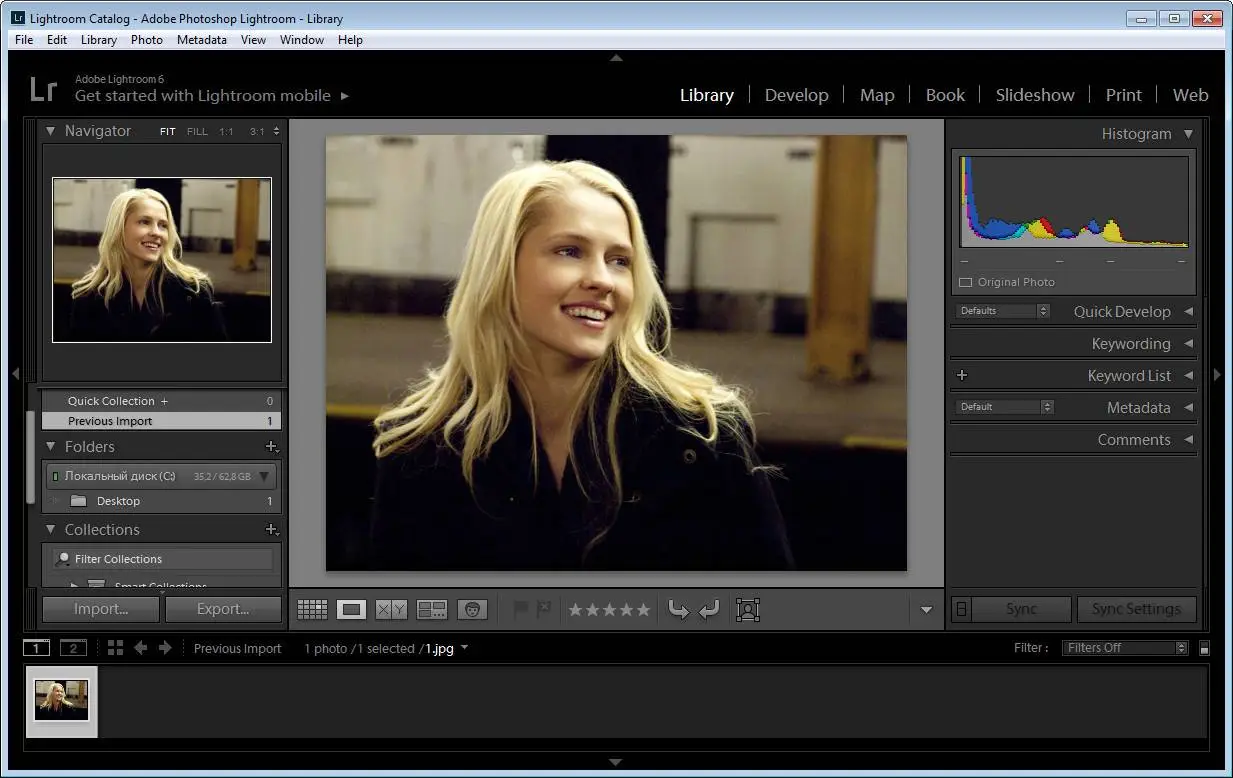The width and height of the screenshot is (1233, 778).
Task: Open the Library menu
Action: pos(99,40)
